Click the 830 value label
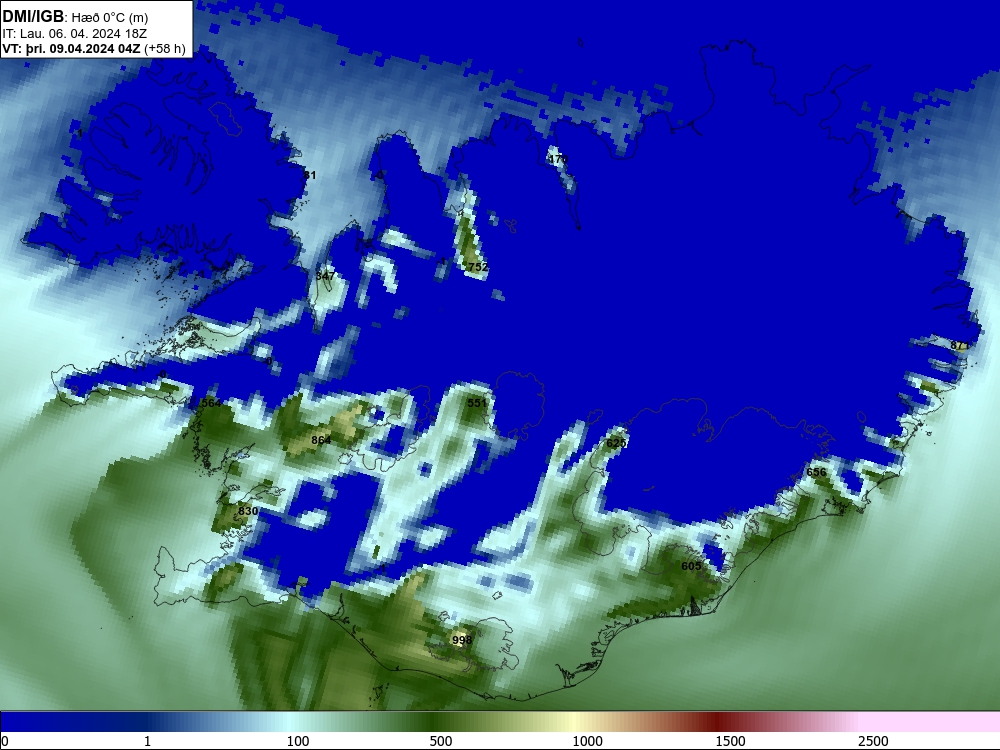1000x750 pixels. pos(248,511)
